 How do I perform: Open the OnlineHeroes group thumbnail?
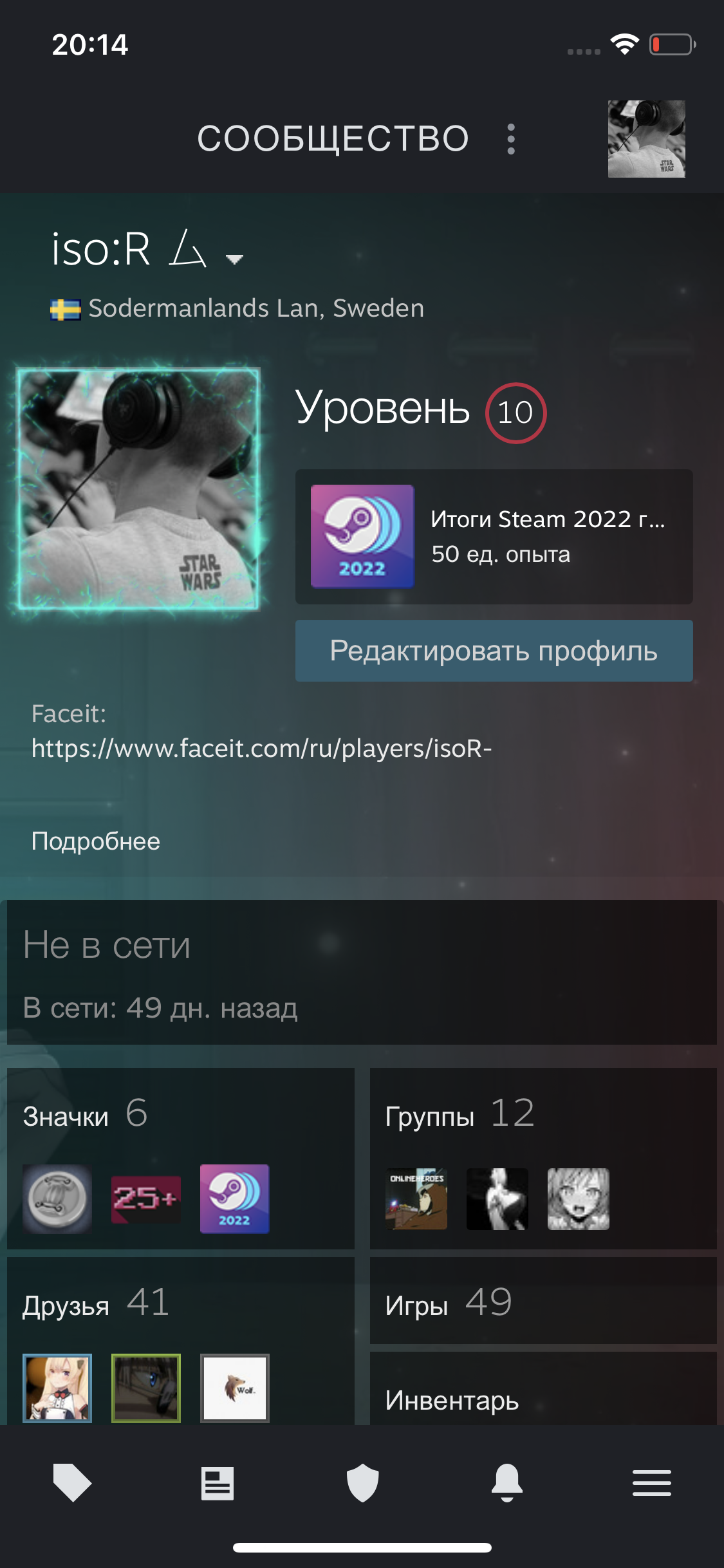point(416,1199)
